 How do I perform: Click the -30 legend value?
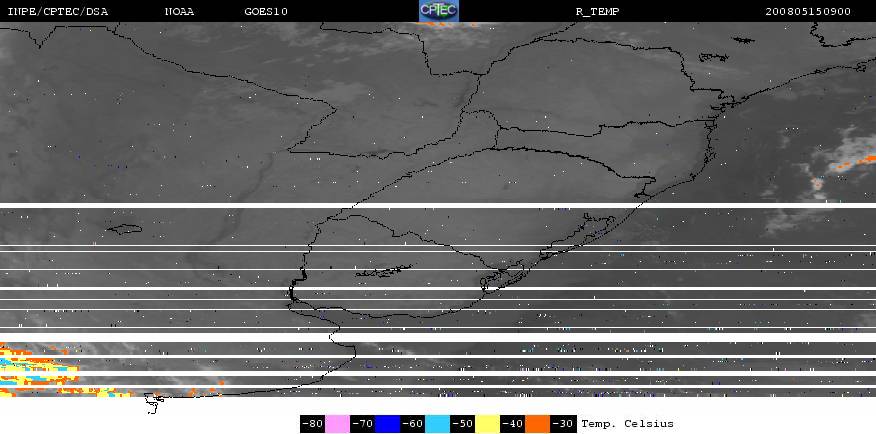coord(563,424)
